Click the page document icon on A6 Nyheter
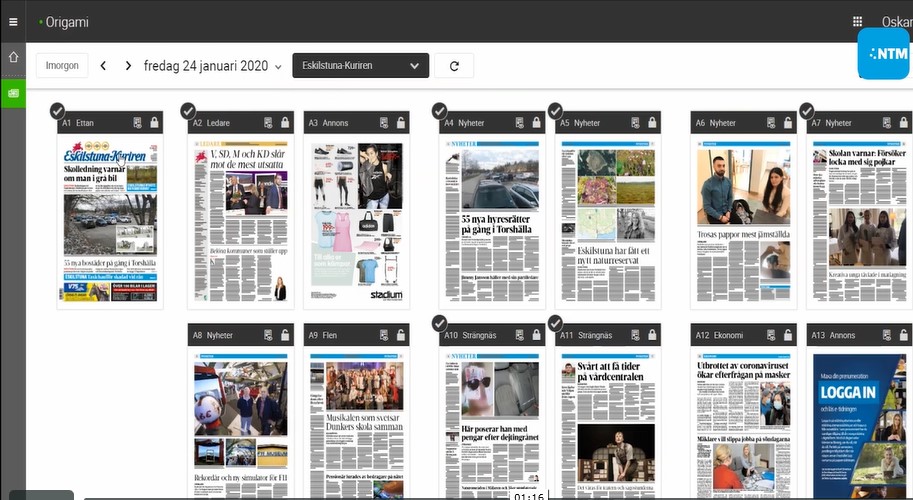Image resolution: width=913 pixels, height=500 pixels. (771, 123)
